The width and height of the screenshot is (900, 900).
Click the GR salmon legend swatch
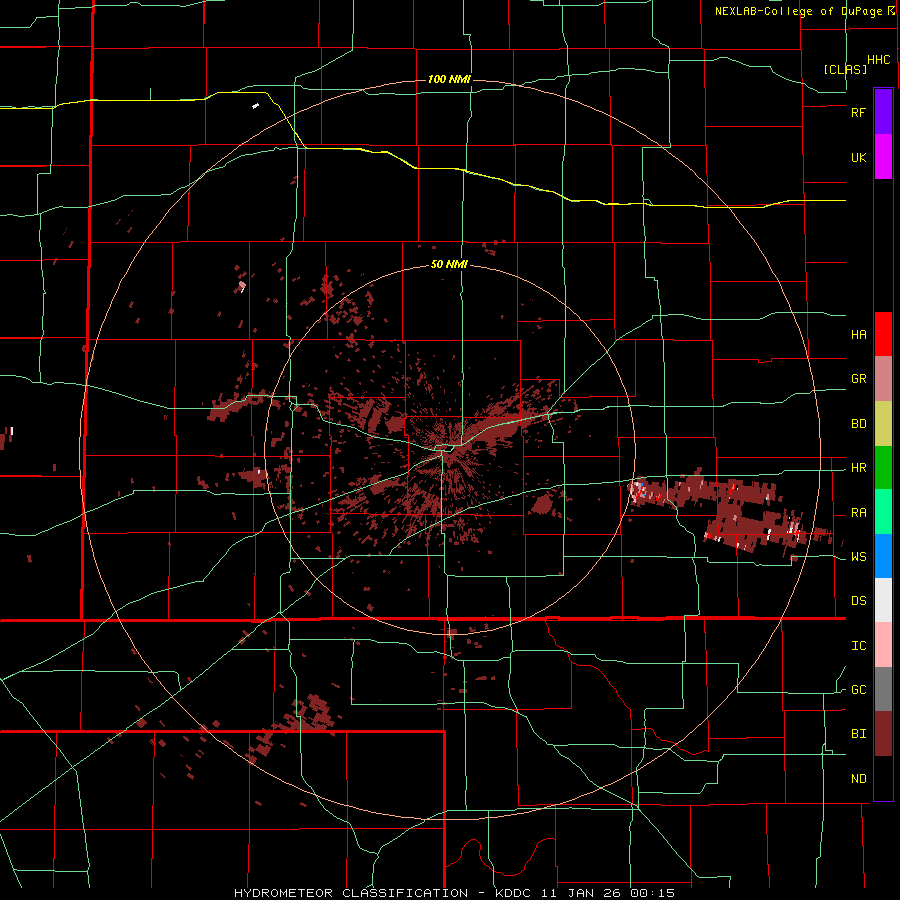883,379
